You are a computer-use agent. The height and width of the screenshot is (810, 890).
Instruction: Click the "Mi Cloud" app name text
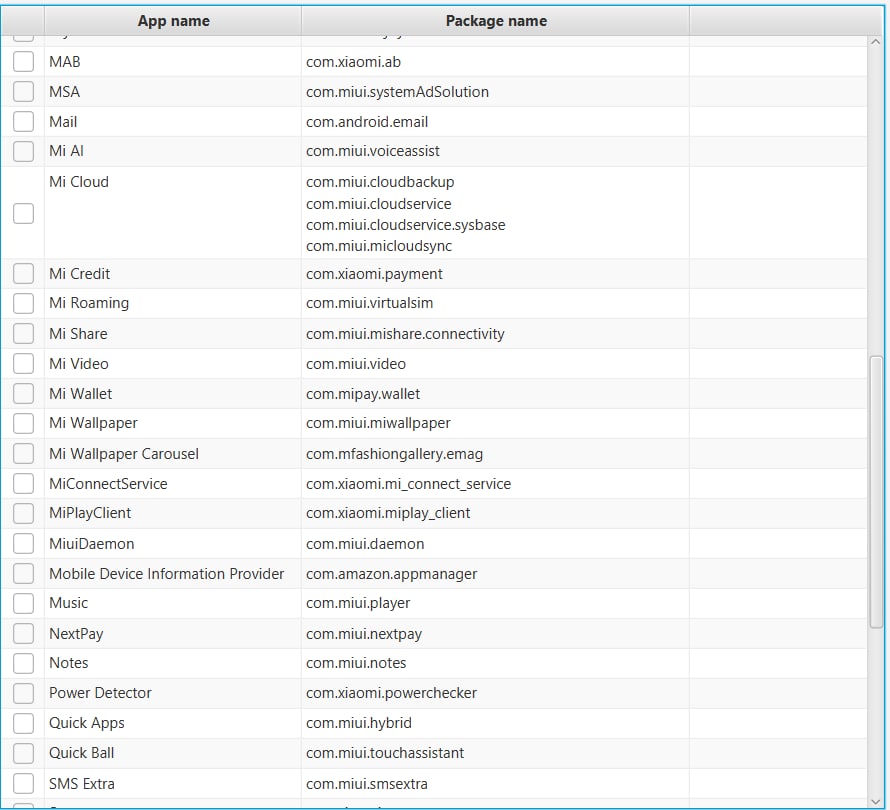(x=79, y=182)
